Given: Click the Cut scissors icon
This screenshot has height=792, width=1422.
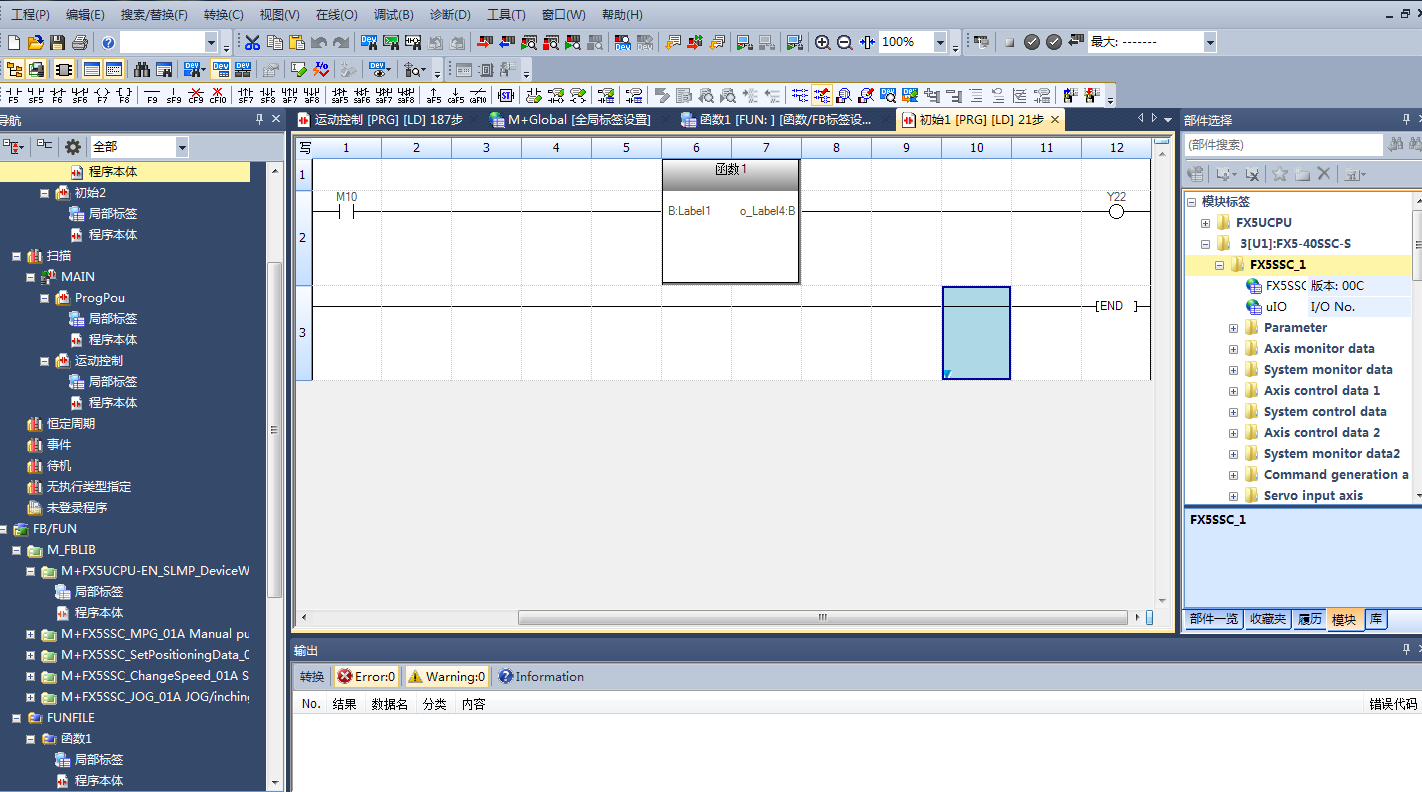Looking at the screenshot, I should tap(252, 42).
